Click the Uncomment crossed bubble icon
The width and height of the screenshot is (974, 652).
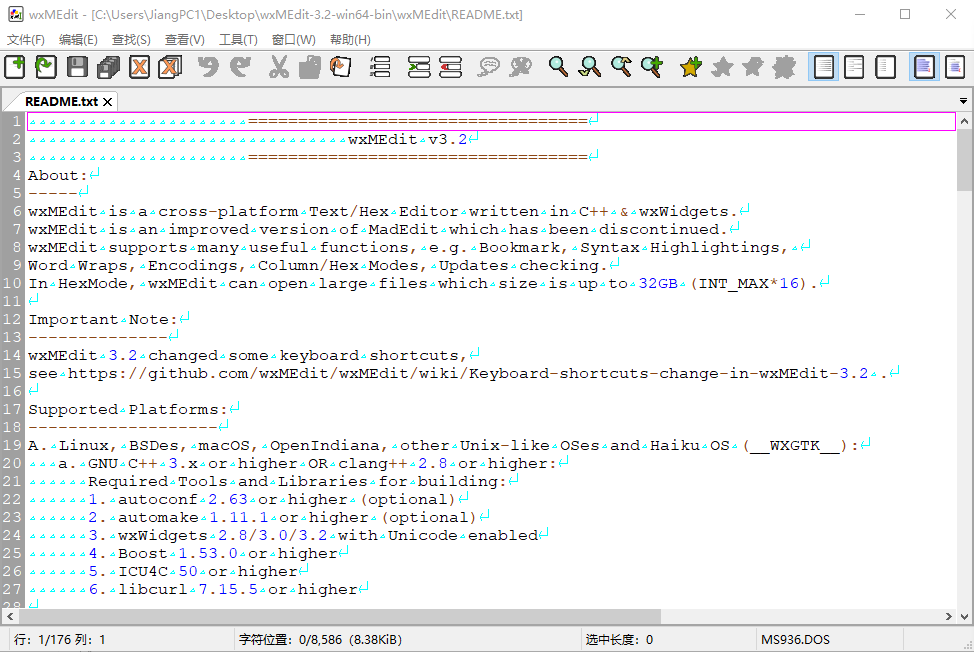coord(521,66)
